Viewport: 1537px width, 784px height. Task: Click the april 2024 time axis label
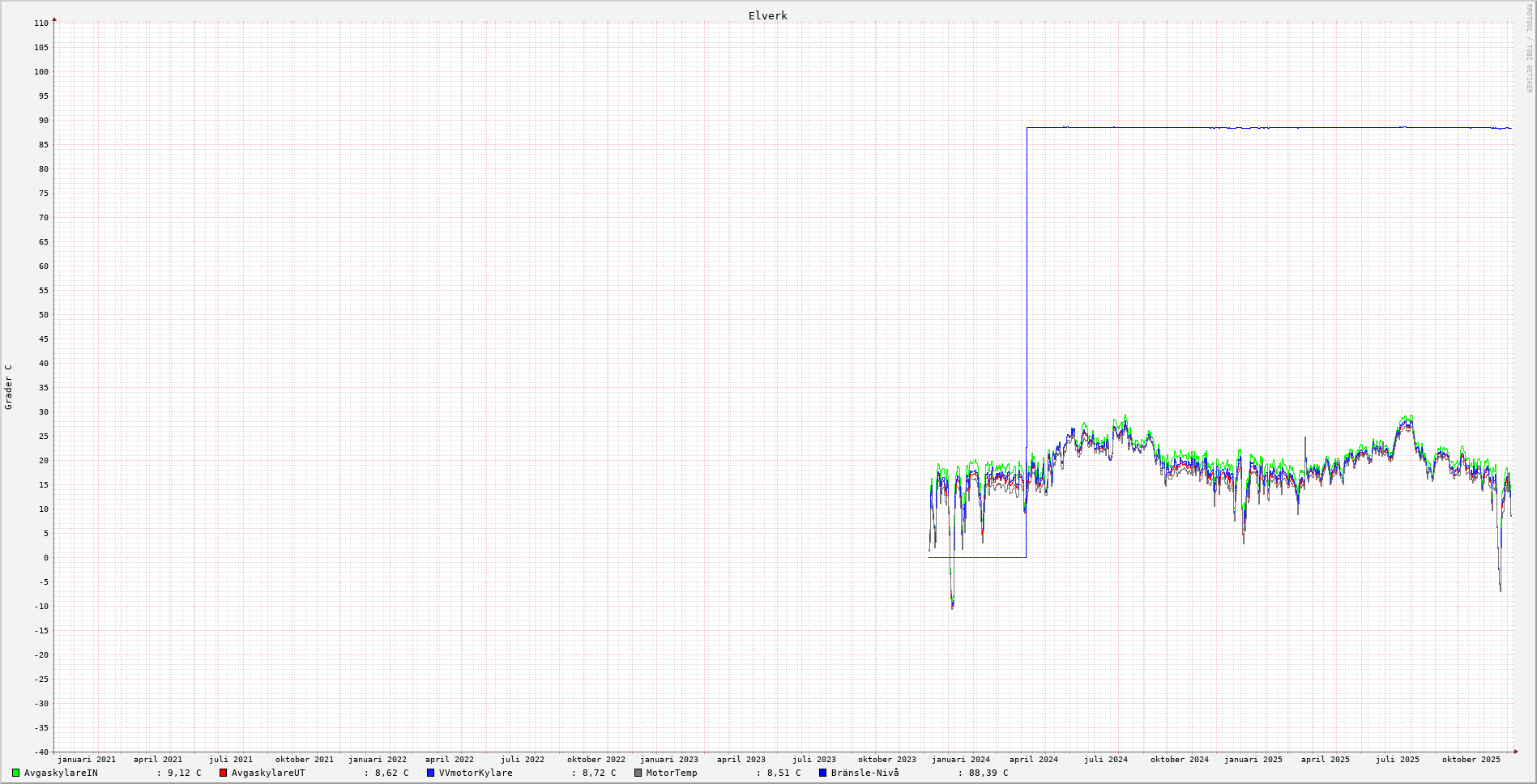[1033, 760]
